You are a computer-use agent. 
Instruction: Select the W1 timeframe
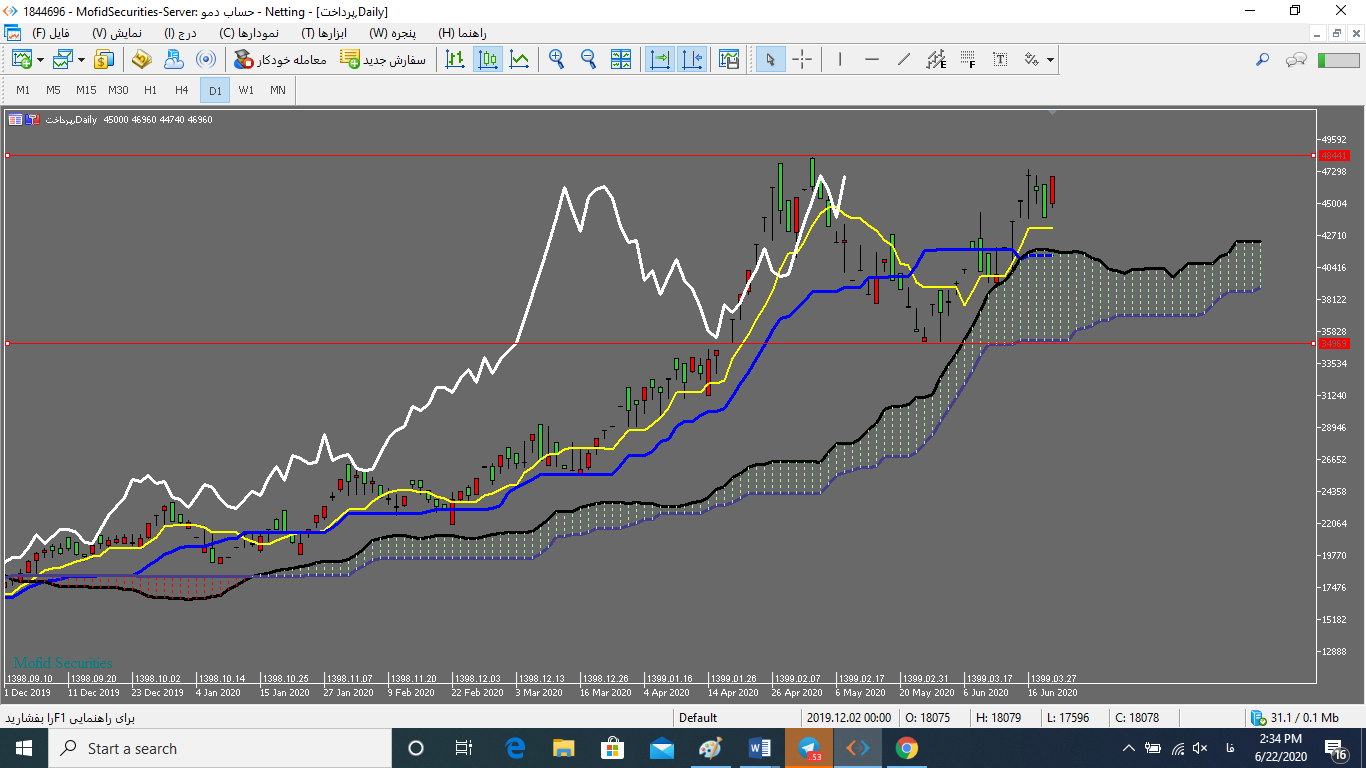(x=246, y=90)
